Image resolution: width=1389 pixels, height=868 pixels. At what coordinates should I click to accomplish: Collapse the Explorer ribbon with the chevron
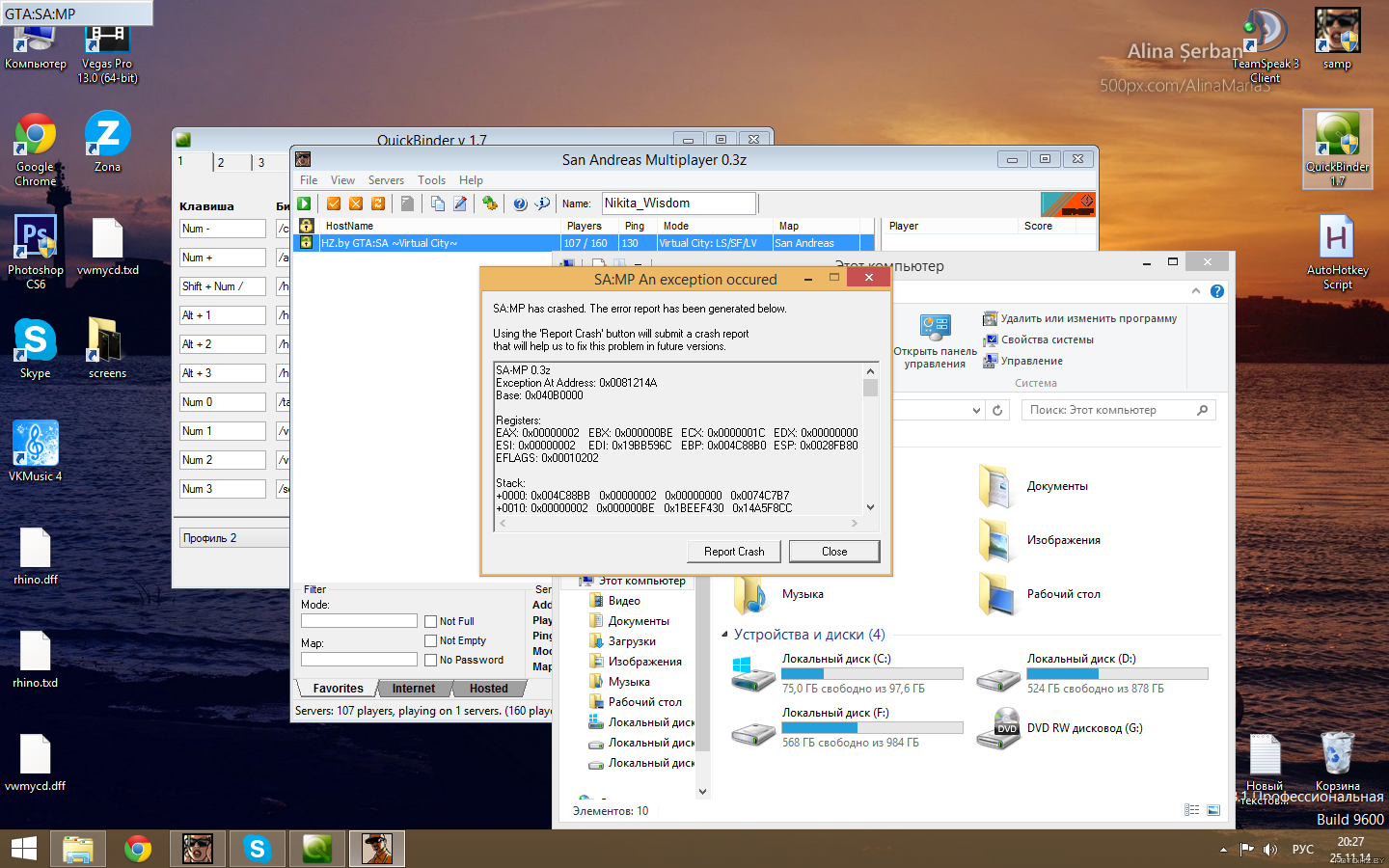(1196, 291)
